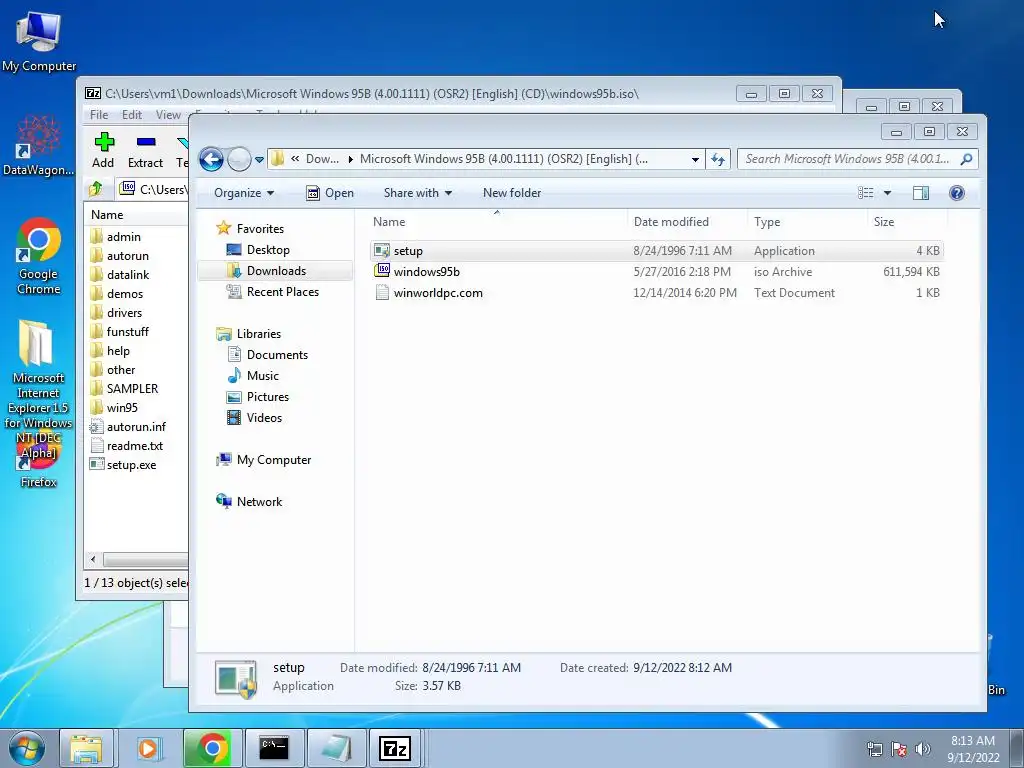Click the search magnifier icon
This screenshot has width=1024, height=768.
tap(967, 159)
